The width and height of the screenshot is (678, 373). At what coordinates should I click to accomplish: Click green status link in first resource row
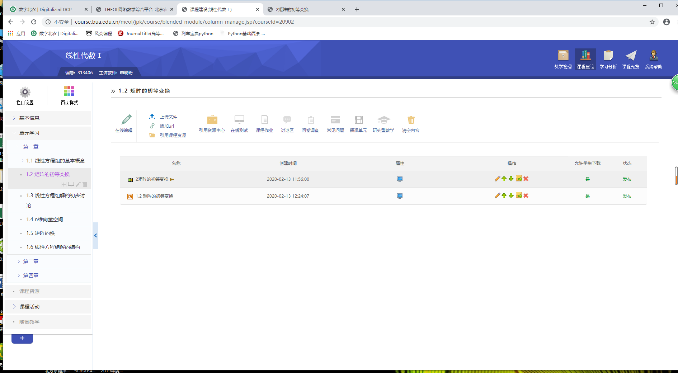[x=627, y=179]
